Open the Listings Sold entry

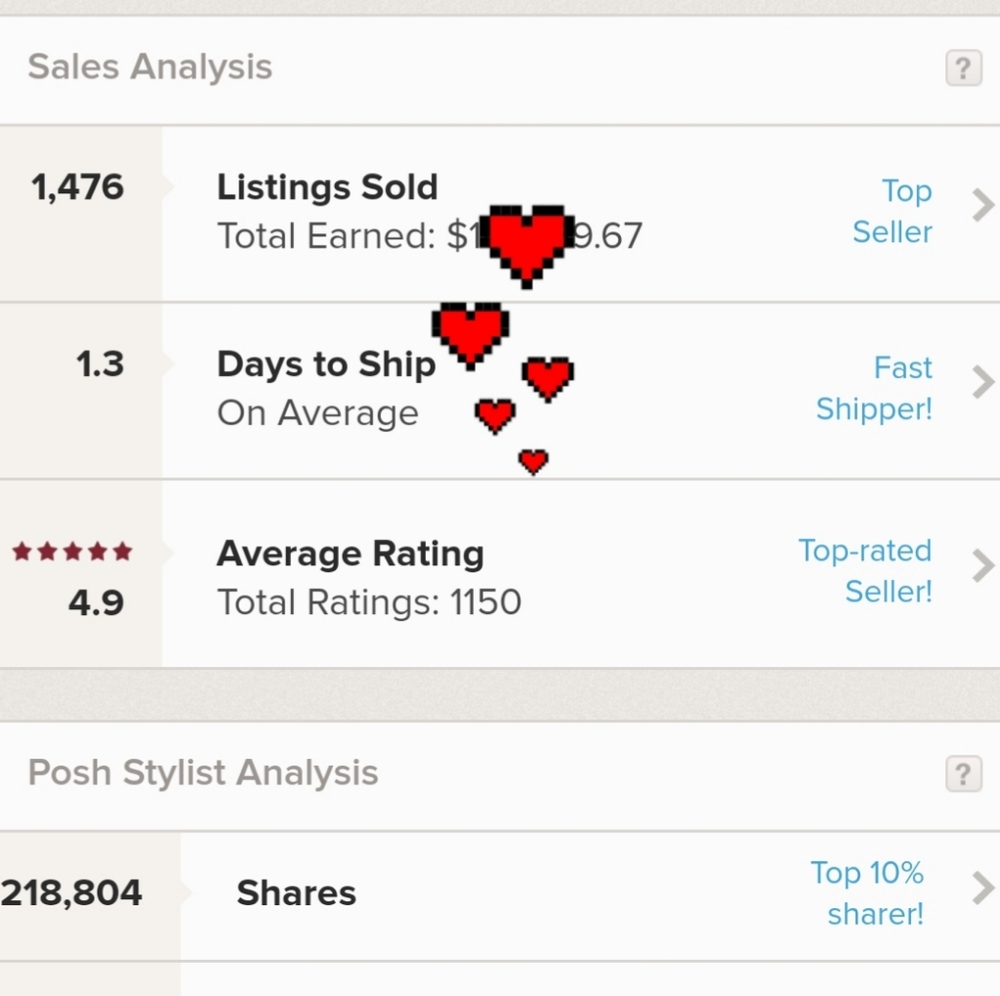(500, 214)
